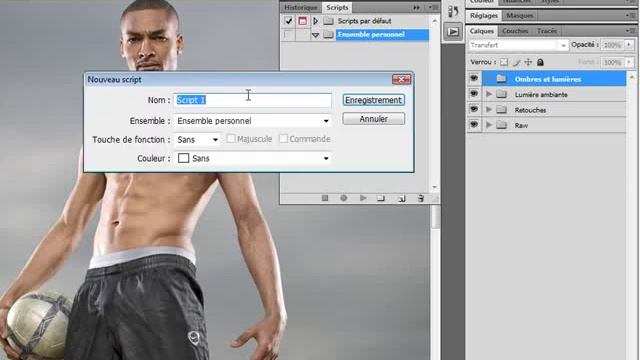This screenshot has height=360, width=640.
Task: Click folder icon of Ombres et lumières layer group
Action: coord(501,78)
